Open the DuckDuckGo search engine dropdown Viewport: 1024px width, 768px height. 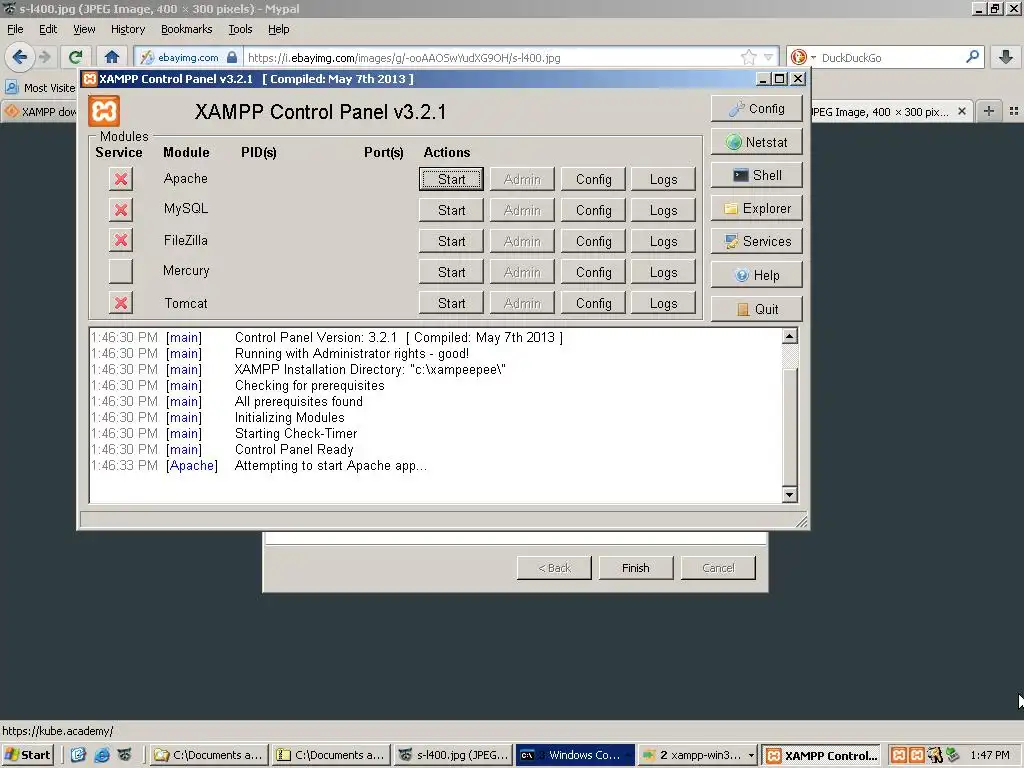click(803, 57)
